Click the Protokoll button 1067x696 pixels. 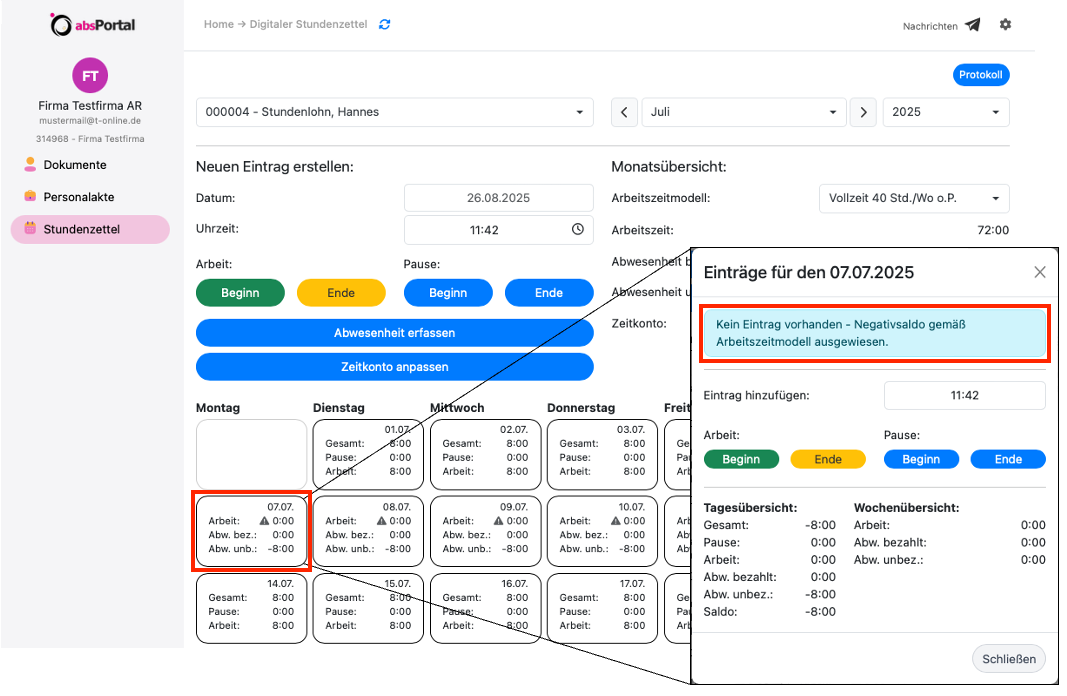pyautogui.click(x=980, y=75)
